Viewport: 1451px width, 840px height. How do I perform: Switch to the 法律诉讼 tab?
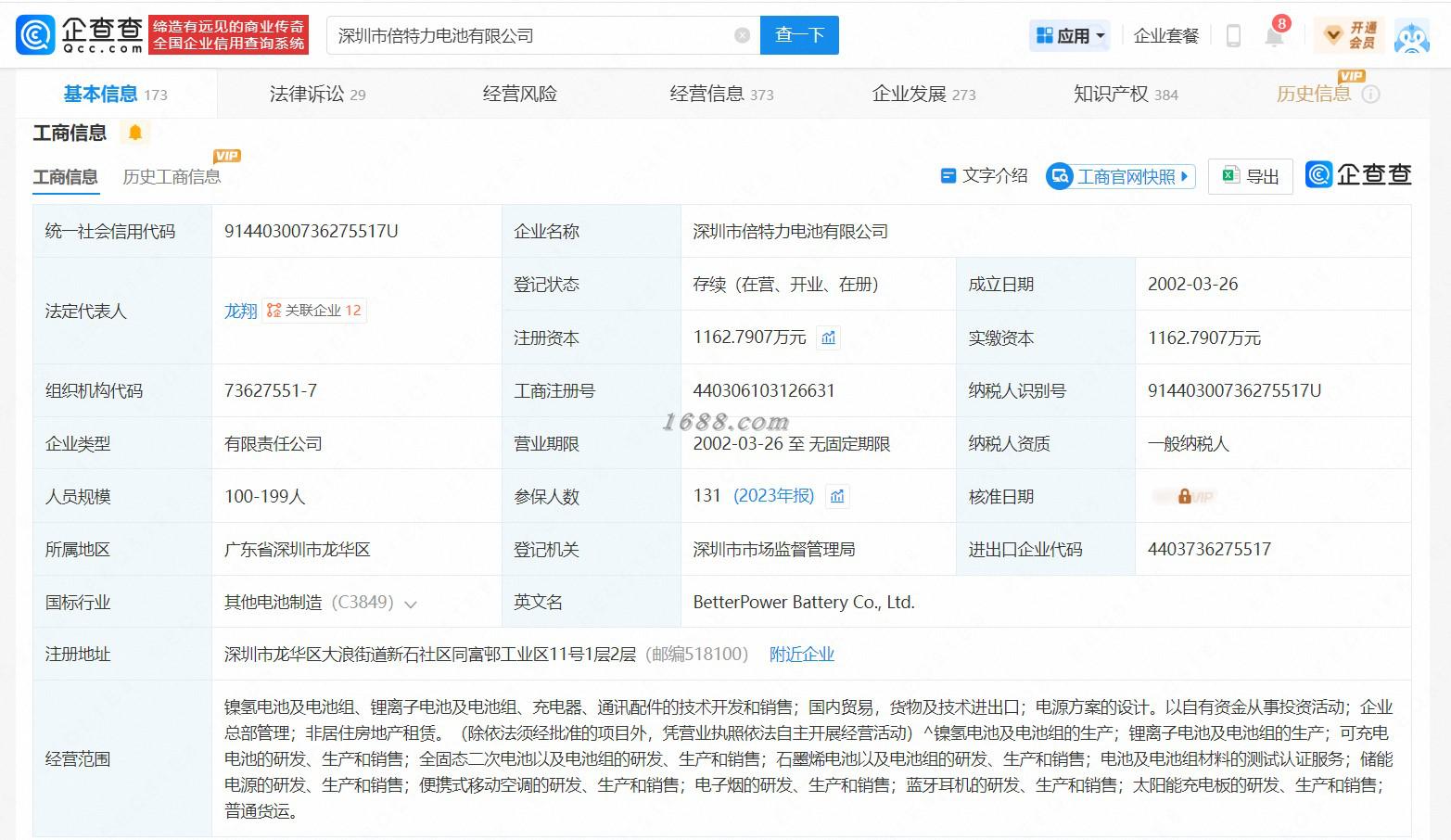click(317, 94)
